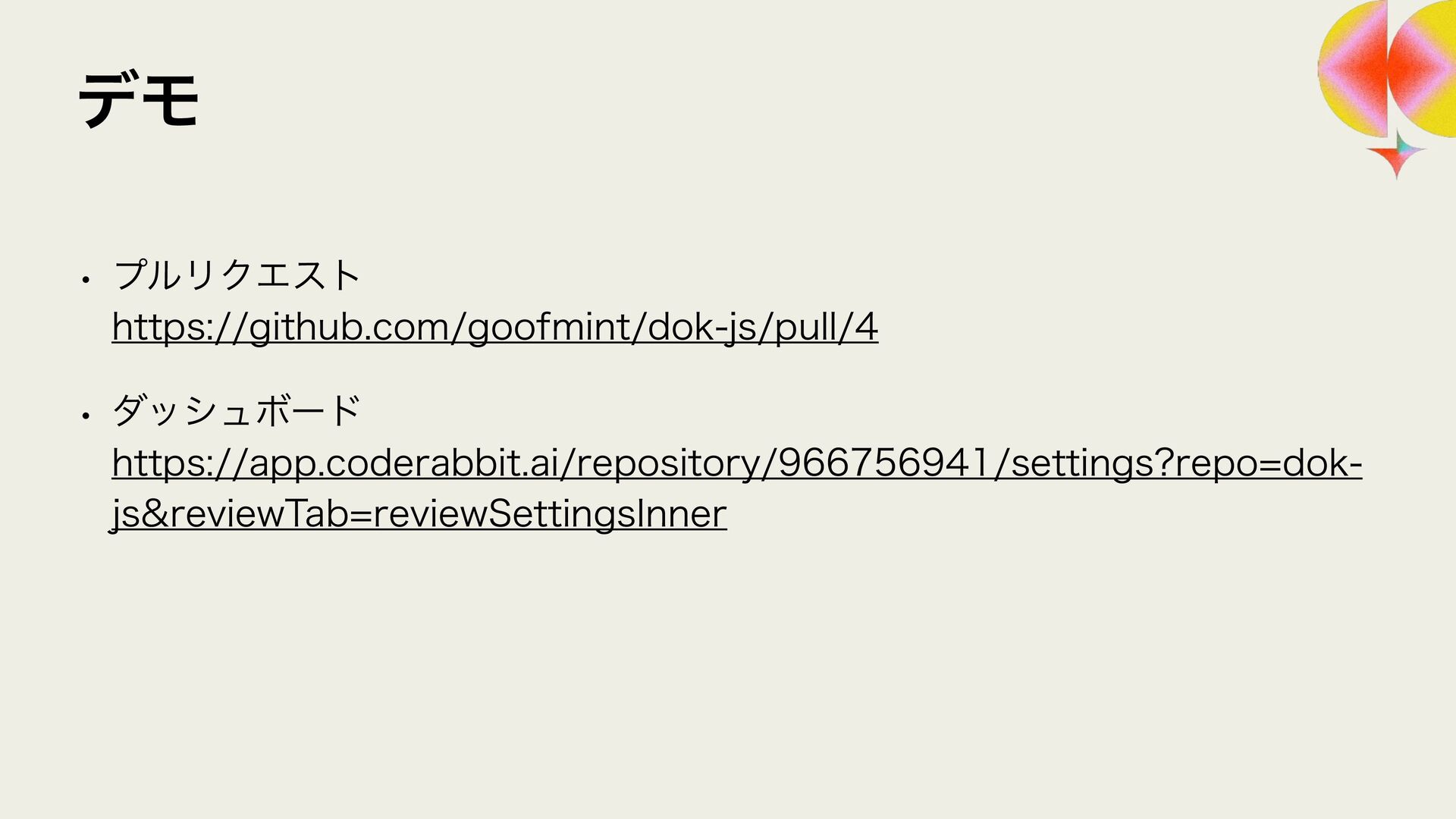The image size is (1456, 819).
Task: Open the app.coderabbit.ai repository settings link
Action: (736, 464)
